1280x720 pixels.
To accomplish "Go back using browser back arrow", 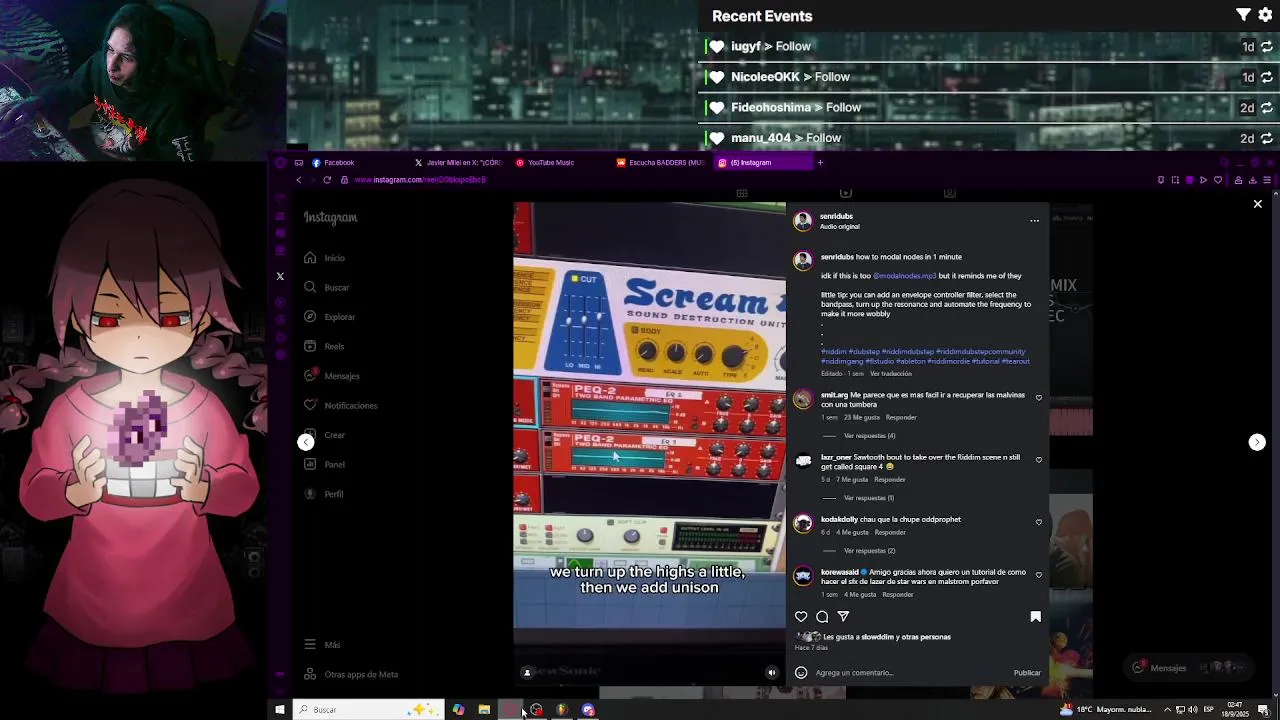I will coord(298,180).
